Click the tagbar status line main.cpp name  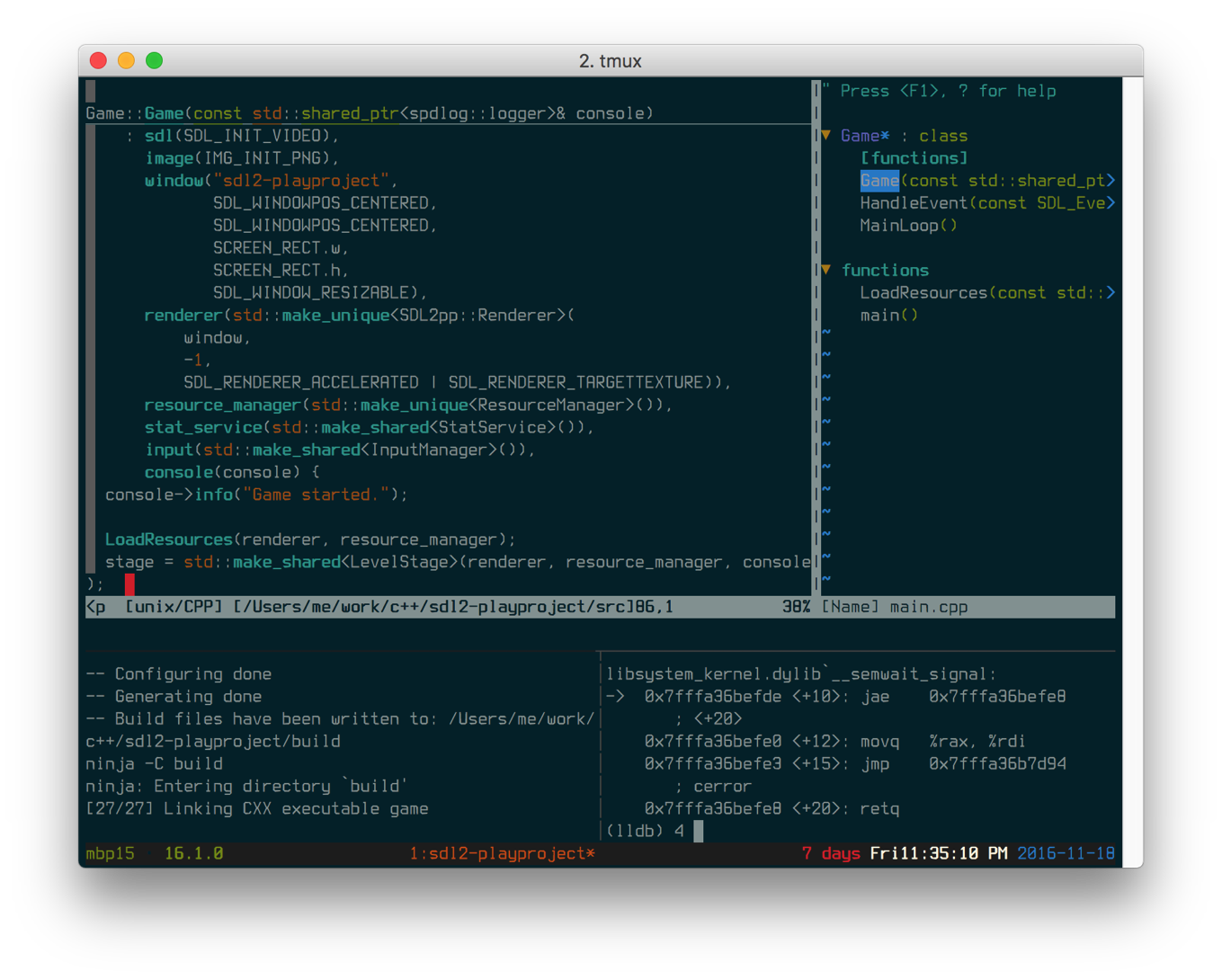coord(928,607)
